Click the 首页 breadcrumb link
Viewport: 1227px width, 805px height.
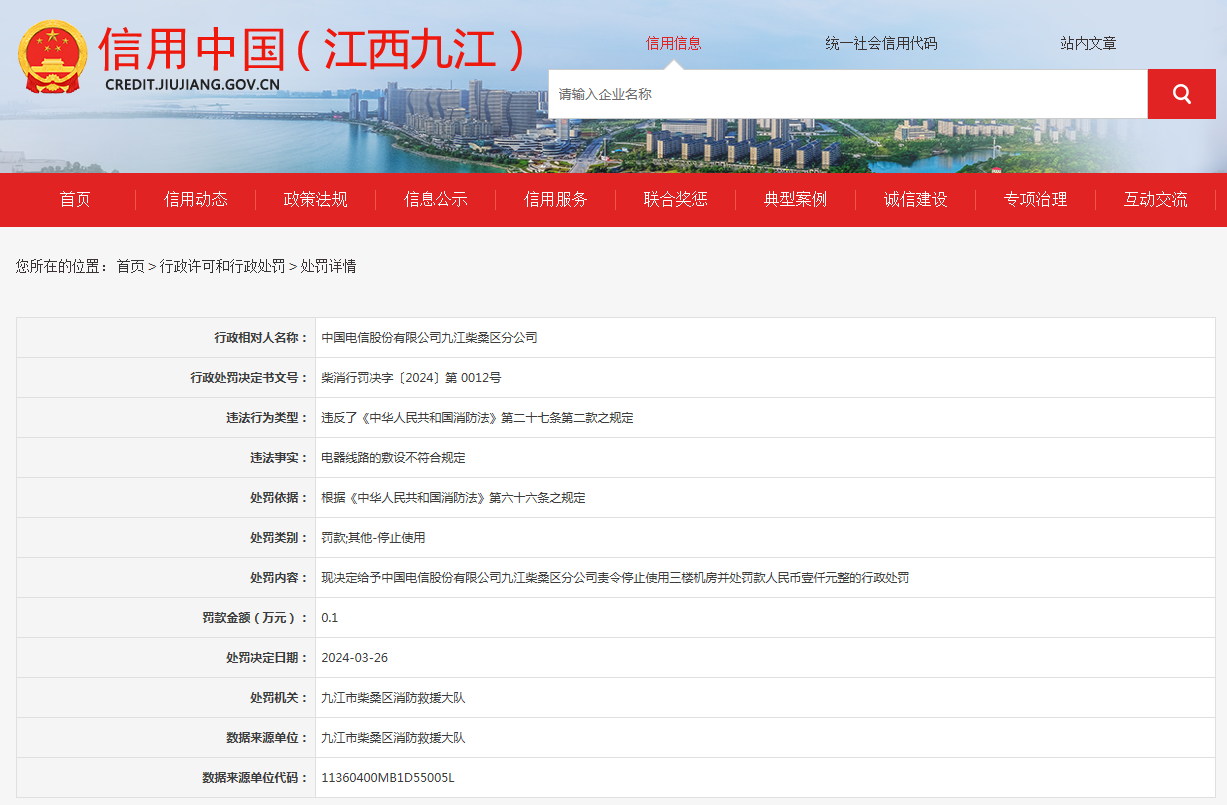tap(130, 266)
